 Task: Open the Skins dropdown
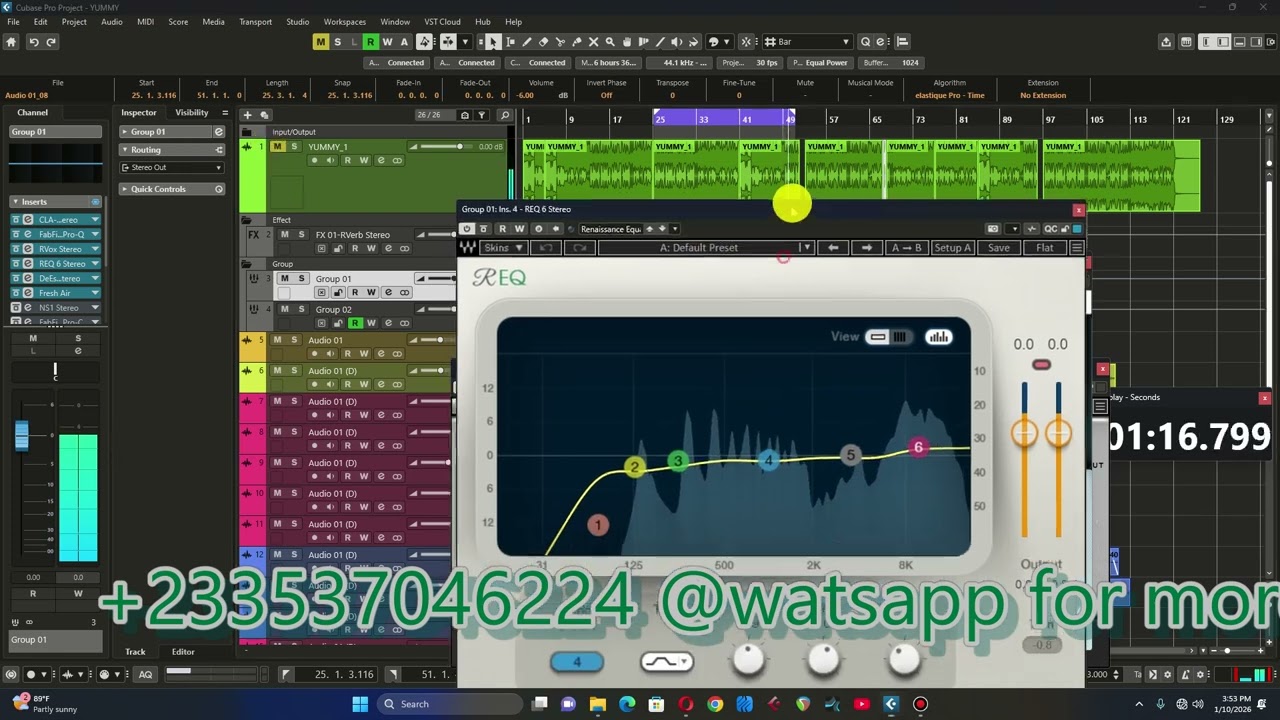point(503,247)
